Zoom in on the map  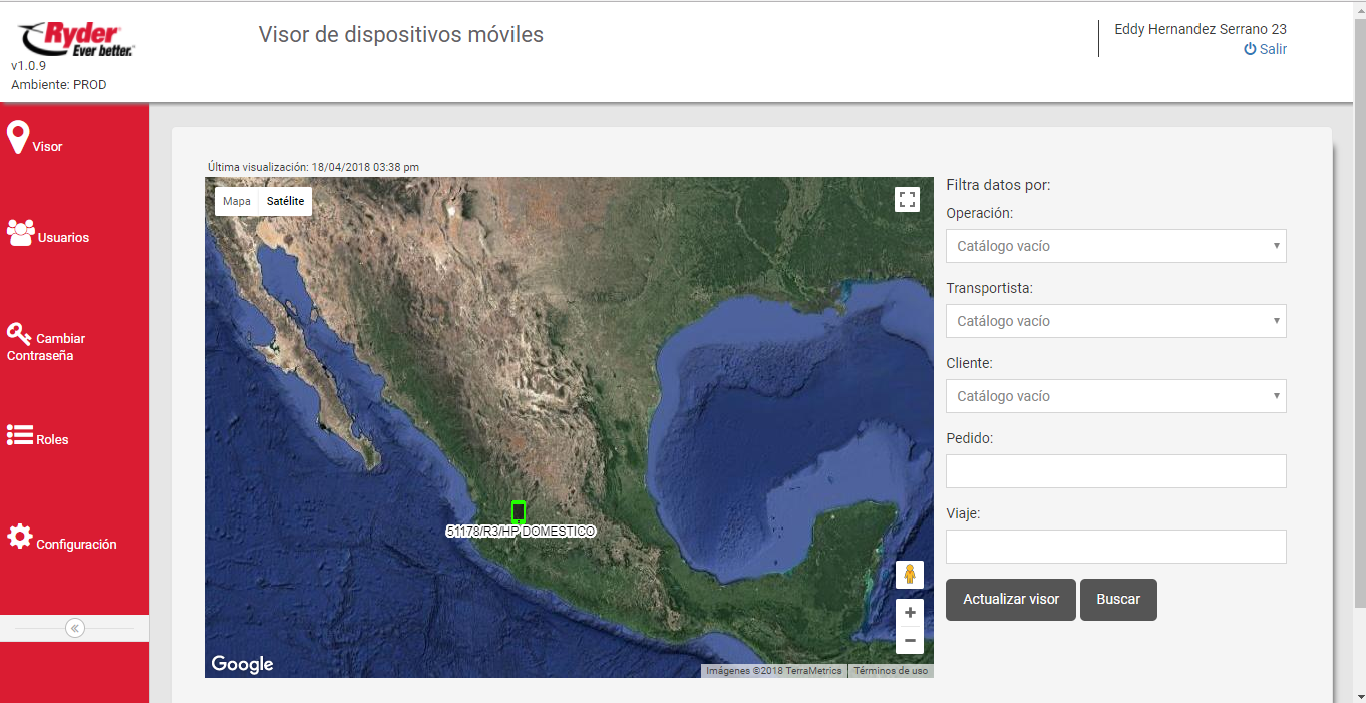pyautogui.click(x=909, y=613)
